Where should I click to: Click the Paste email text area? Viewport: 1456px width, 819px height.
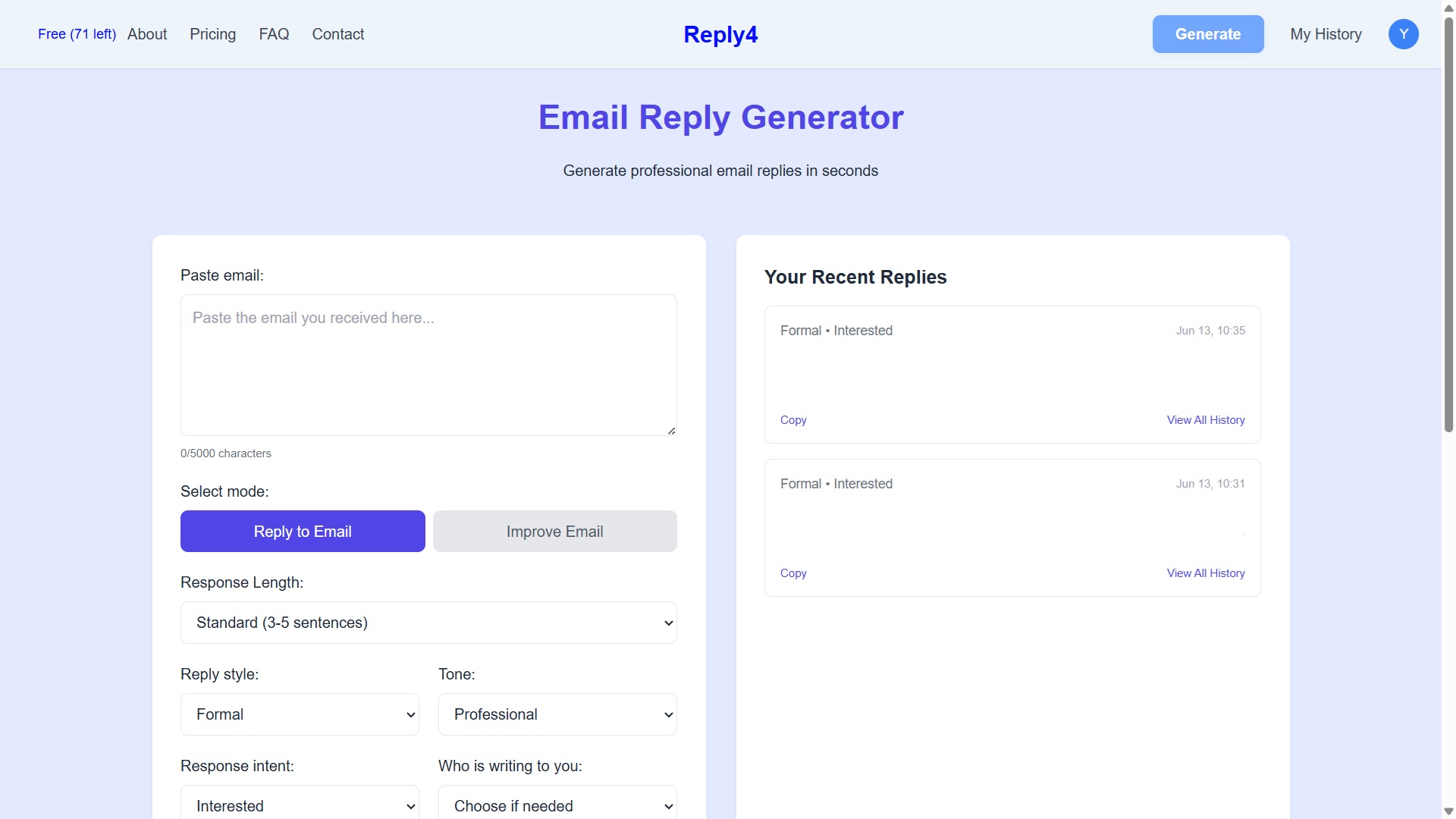[428, 365]
